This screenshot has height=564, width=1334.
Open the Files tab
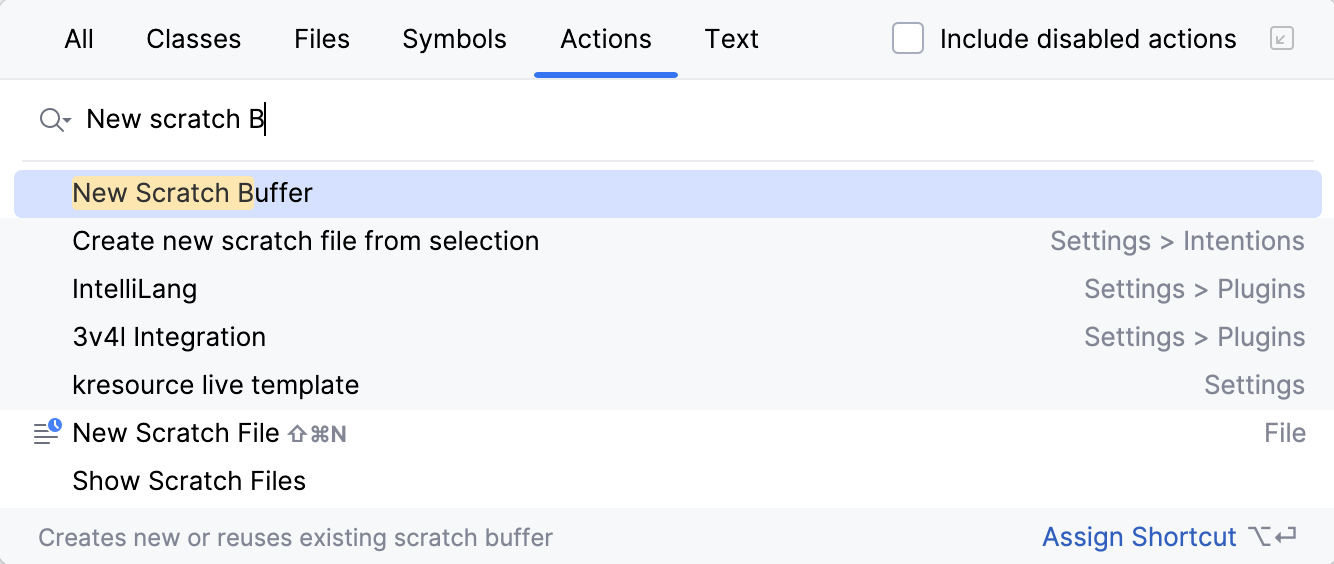point(322,39)
